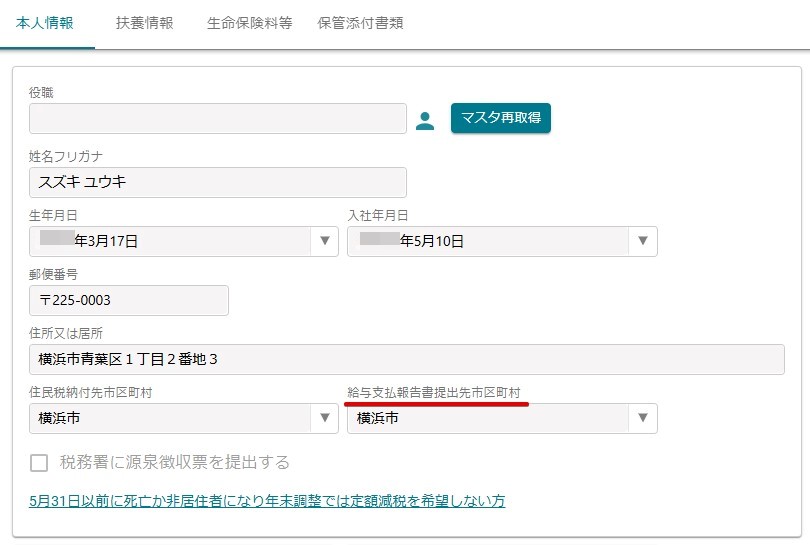Expand the 給与支払報告書提出先市区町村 dropdown arrow
The image size is (810, 545).
[x=643, y=418]
